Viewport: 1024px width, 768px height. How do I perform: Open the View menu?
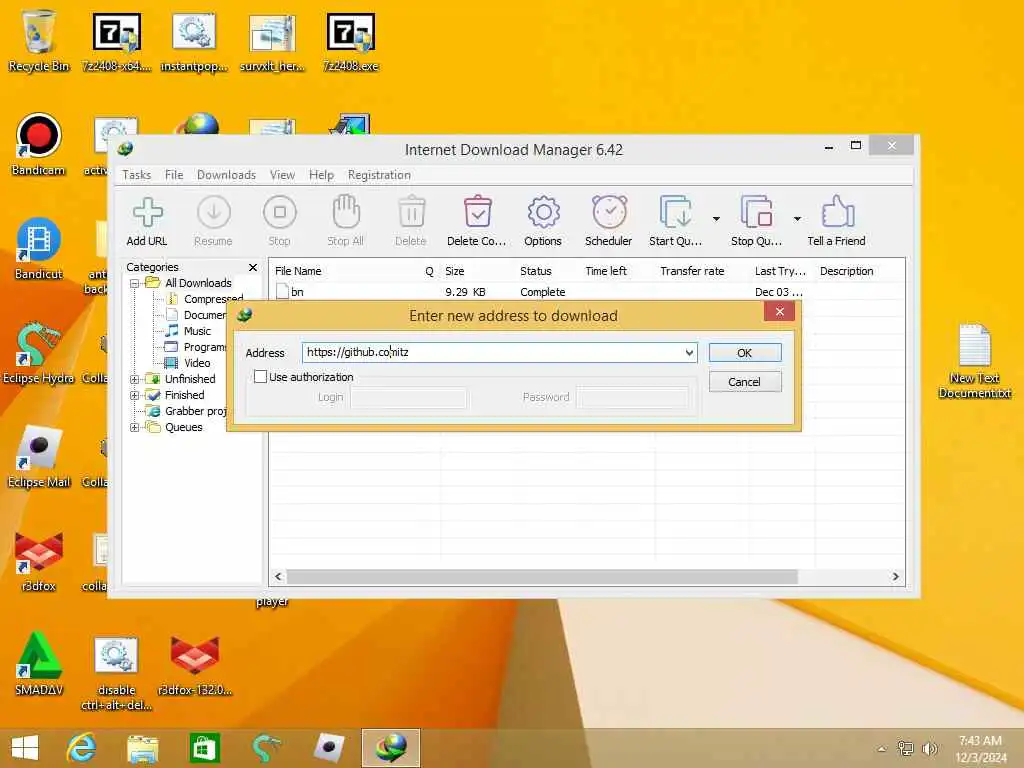(x=282, y=175)
